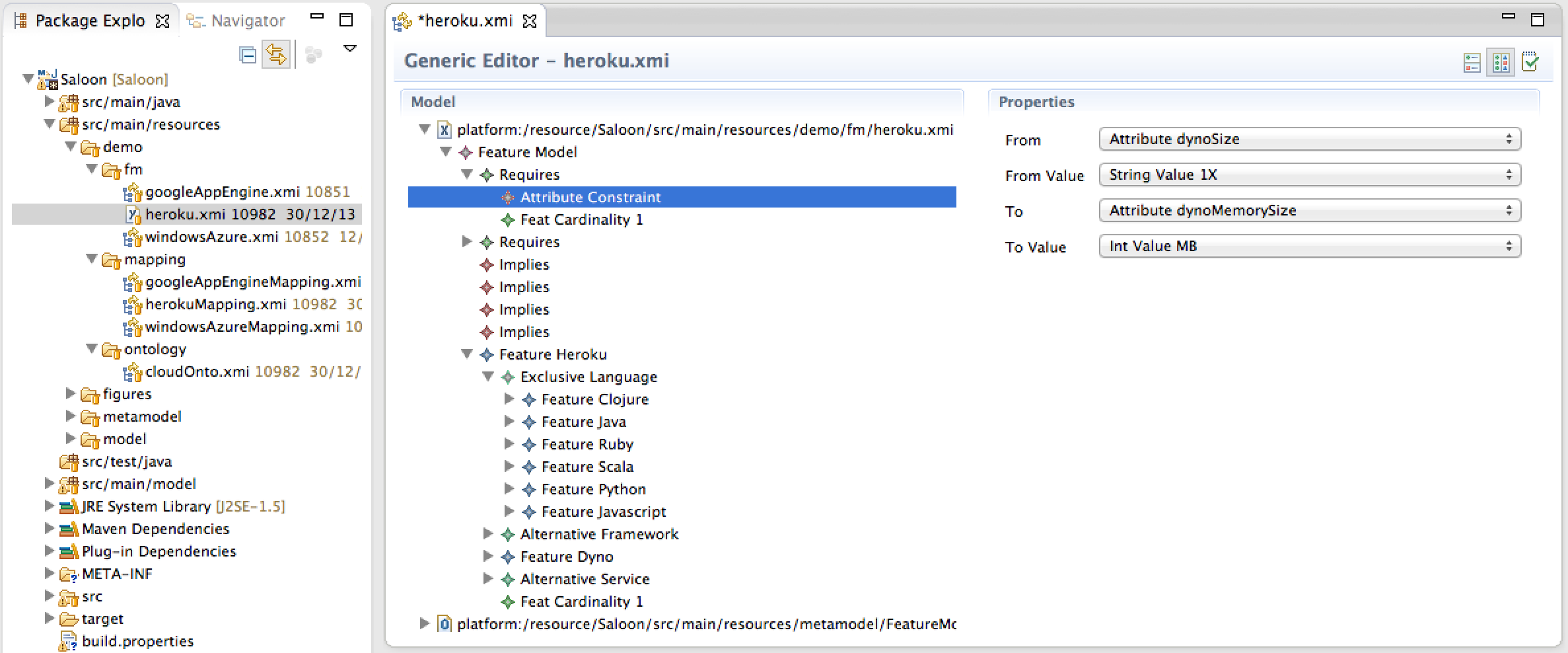Click Feature Python icon
Image resolution: width=1568 pixels, height=653 pixels.
(x=529, y=489)
